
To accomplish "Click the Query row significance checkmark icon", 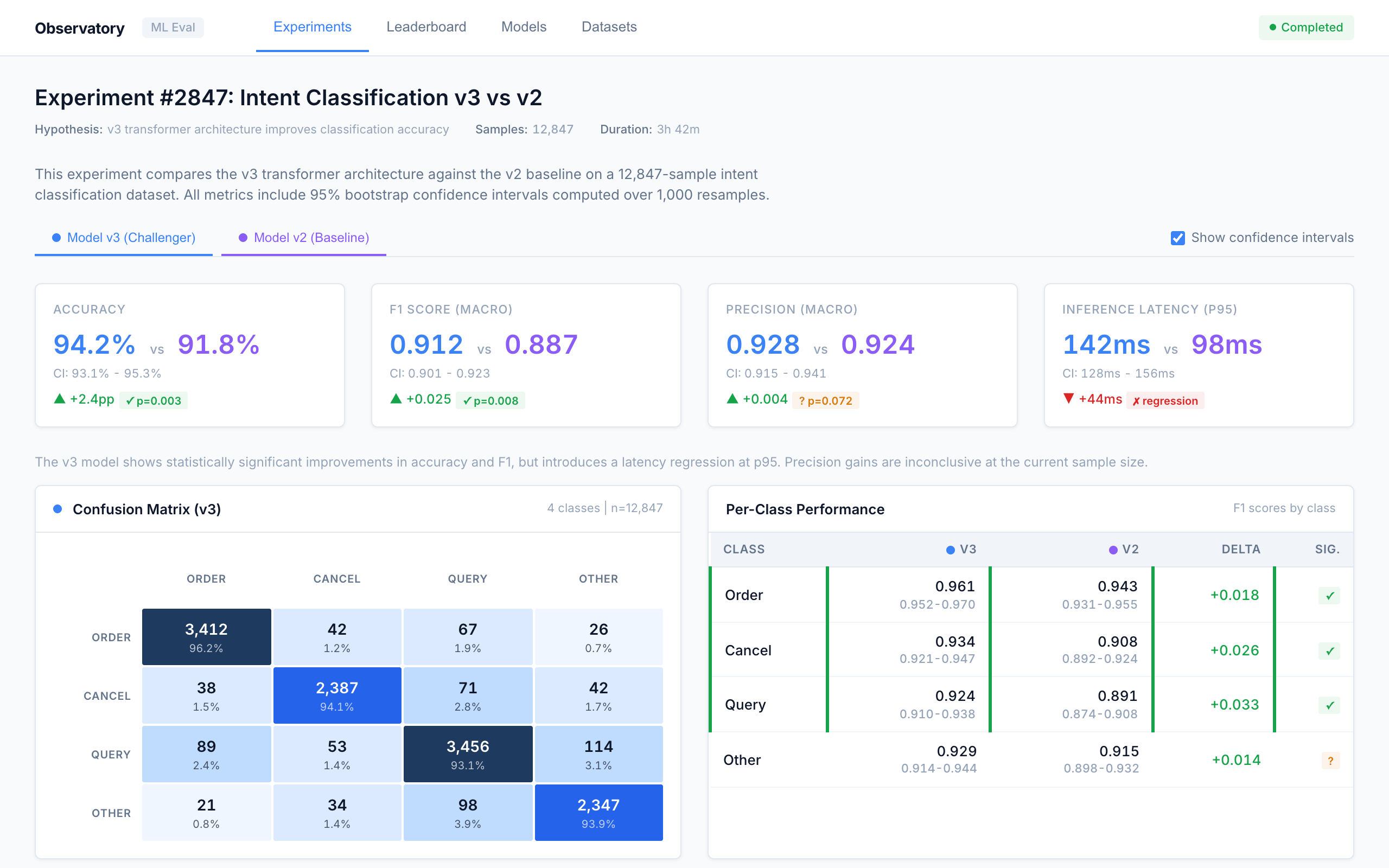I will coord(1329,705).
